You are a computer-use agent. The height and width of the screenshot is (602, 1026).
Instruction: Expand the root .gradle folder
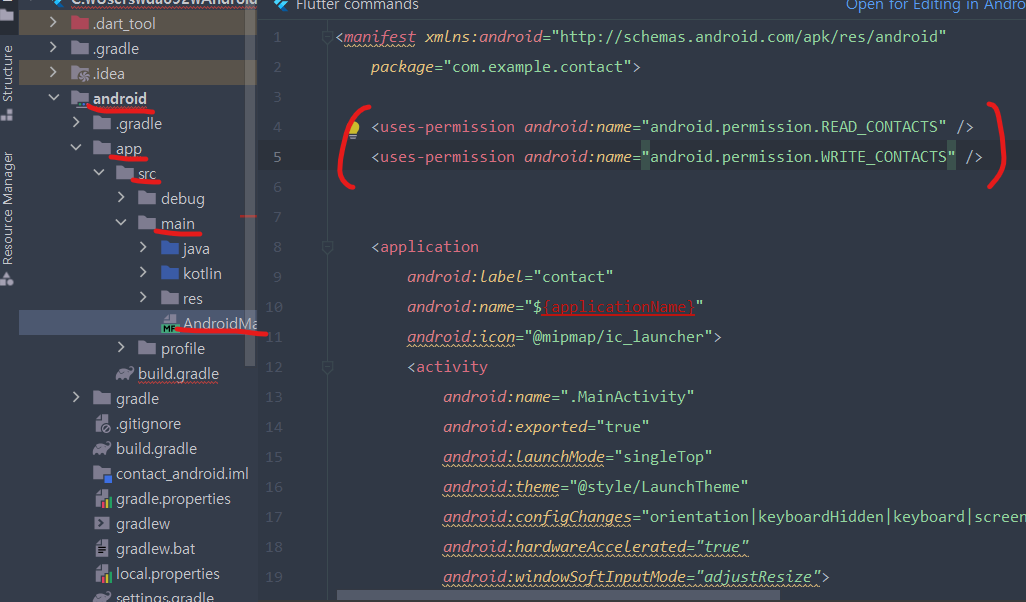53,48
